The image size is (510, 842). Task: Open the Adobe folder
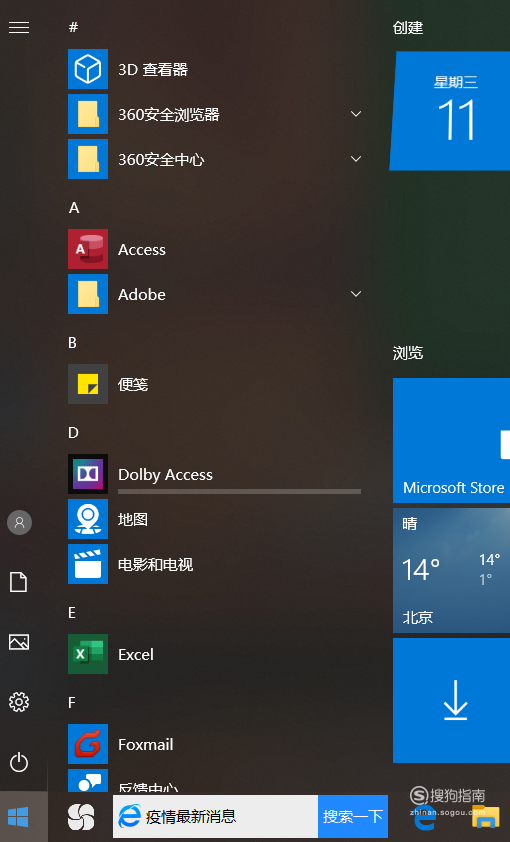click(x=215, y=294)
